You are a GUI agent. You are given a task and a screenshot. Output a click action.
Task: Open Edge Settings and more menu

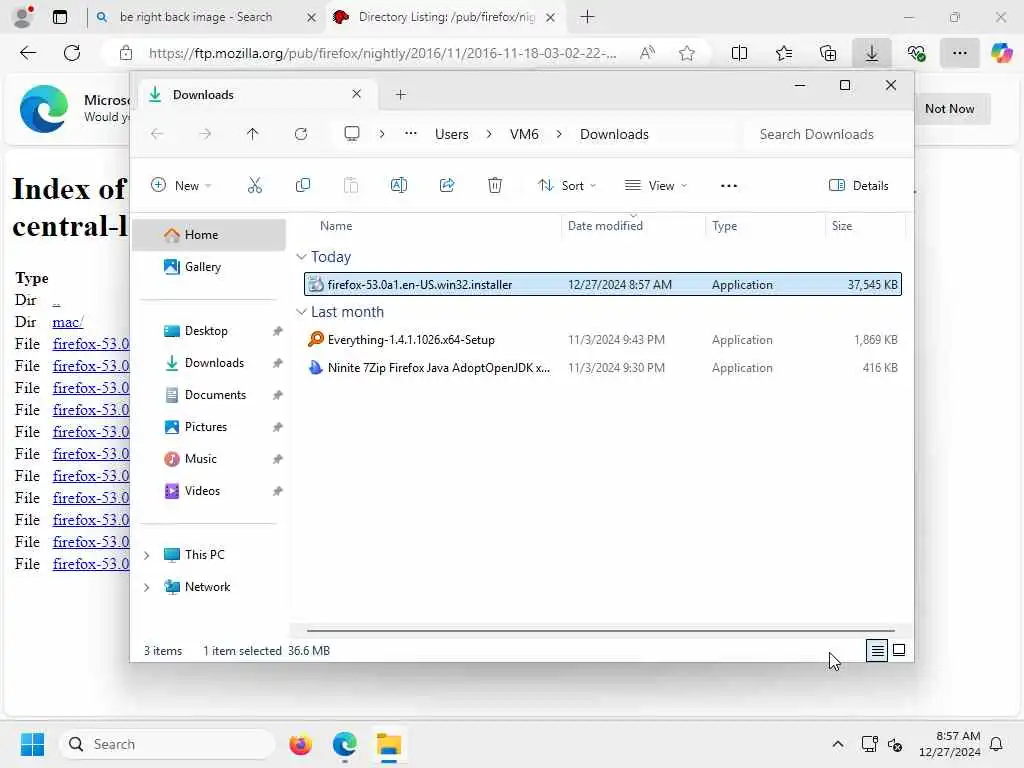[x=959, y=53]
